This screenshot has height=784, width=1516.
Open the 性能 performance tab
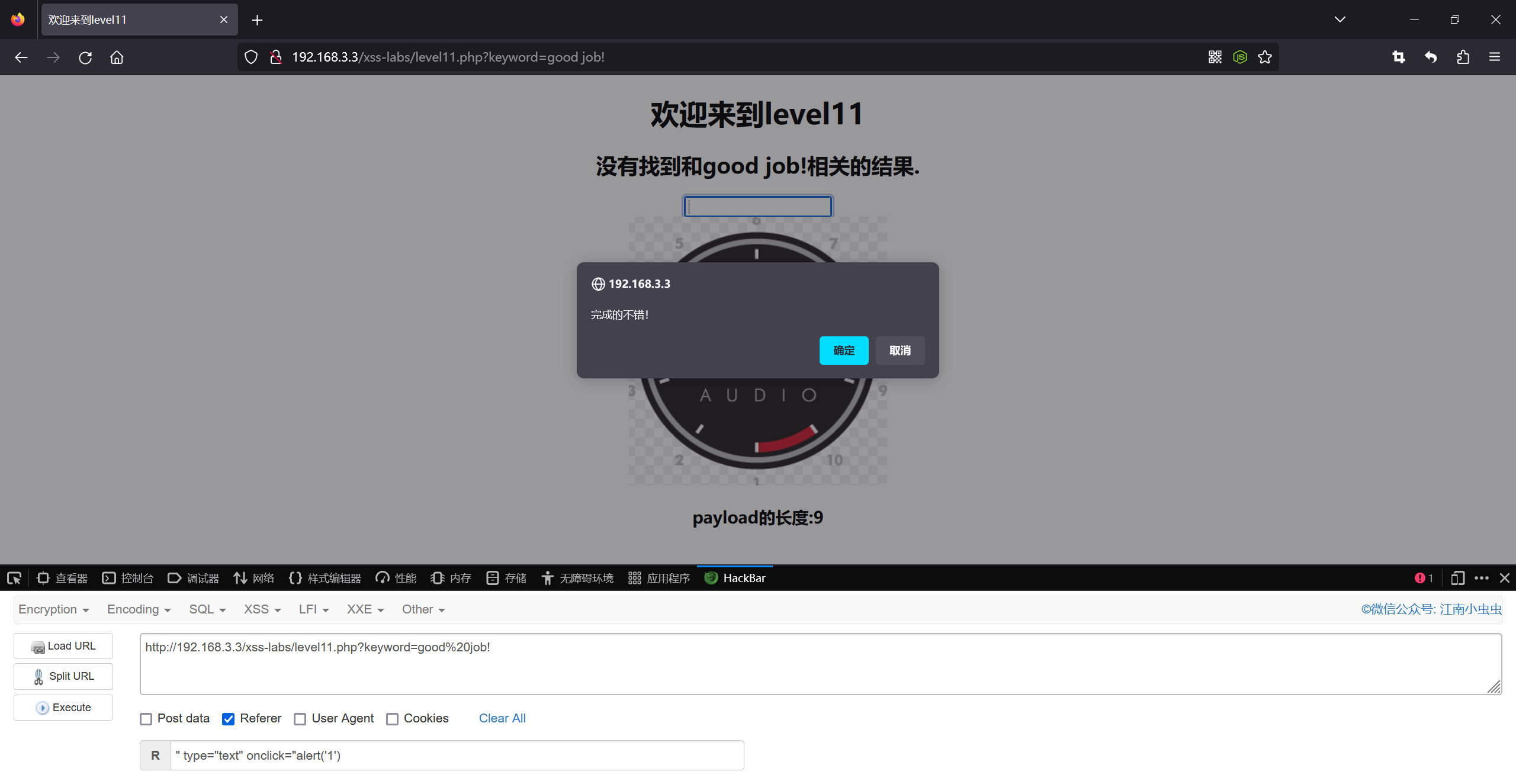[x=396, y=578]
